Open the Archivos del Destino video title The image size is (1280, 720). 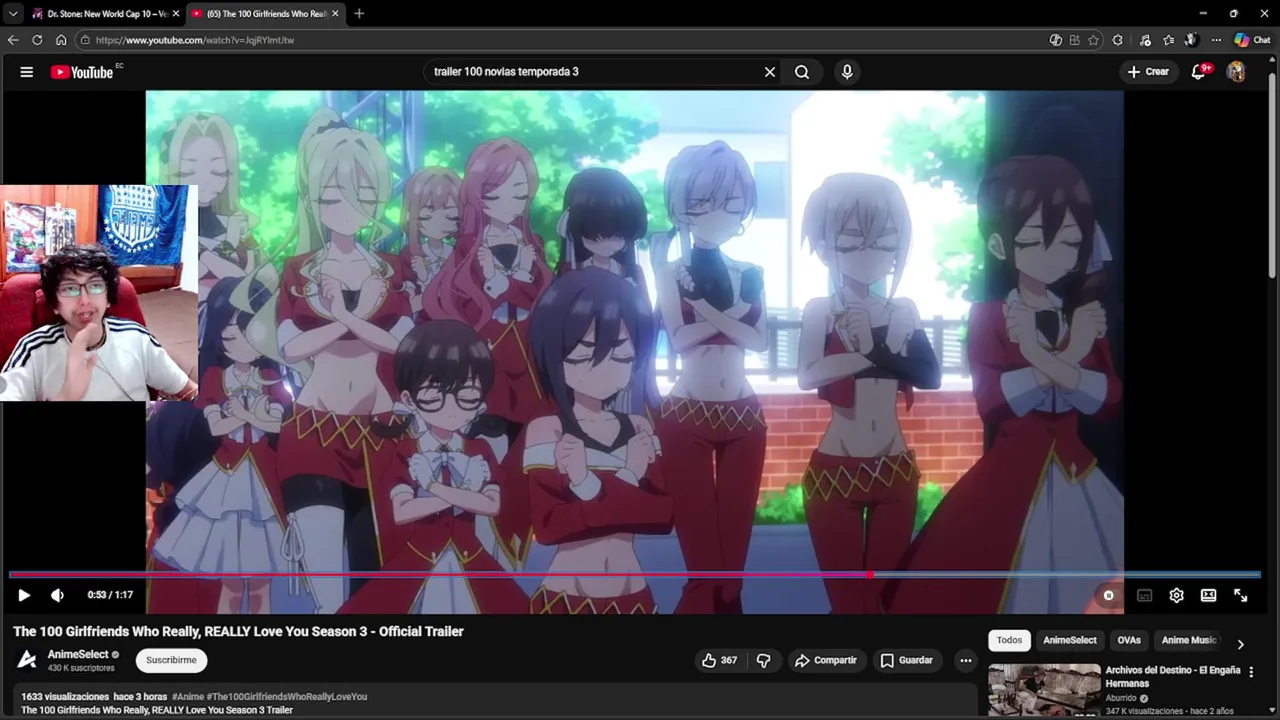point(1173,677)
